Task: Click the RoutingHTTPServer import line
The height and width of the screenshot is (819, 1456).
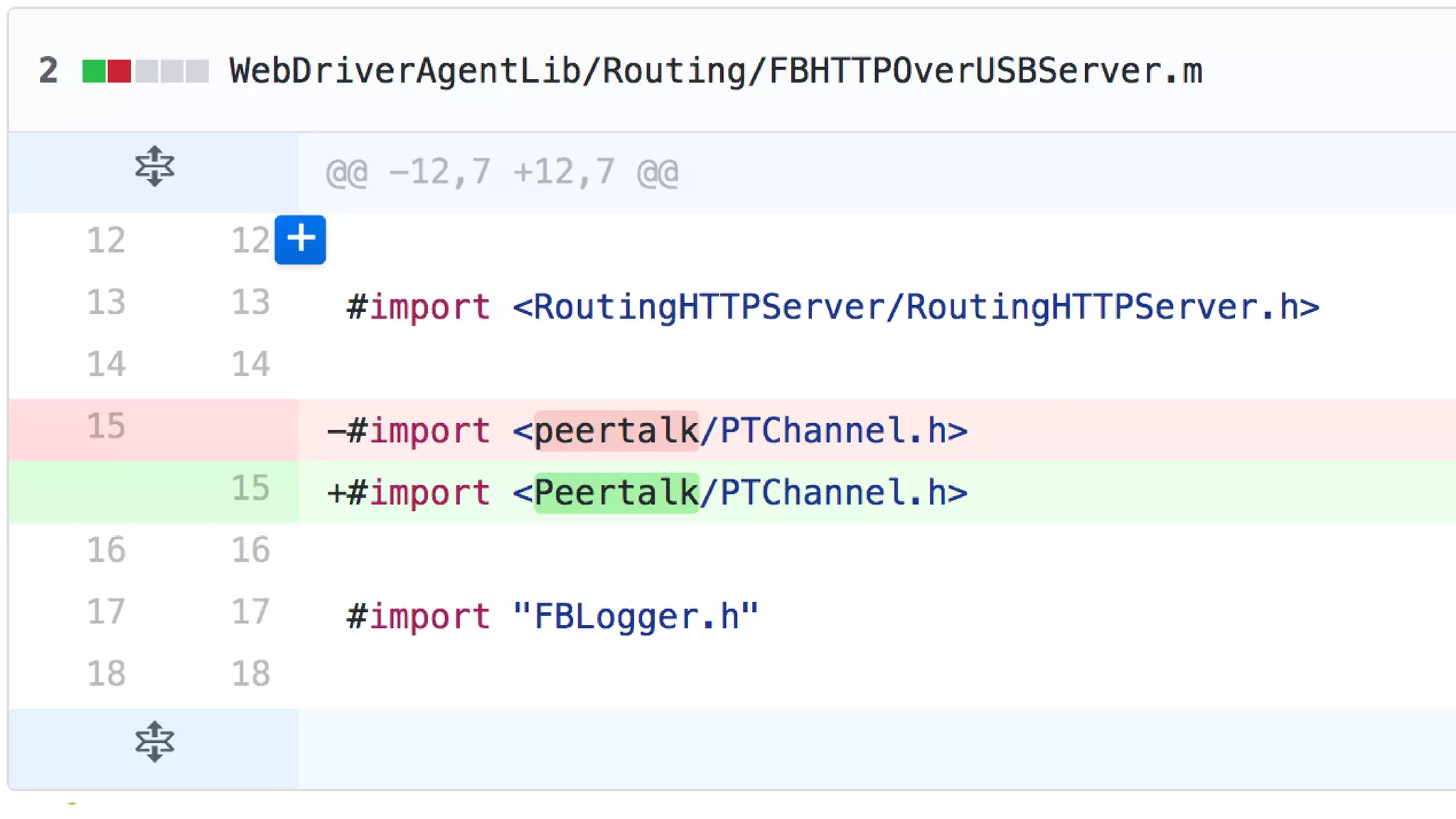Action: click(x=832, y=307)
